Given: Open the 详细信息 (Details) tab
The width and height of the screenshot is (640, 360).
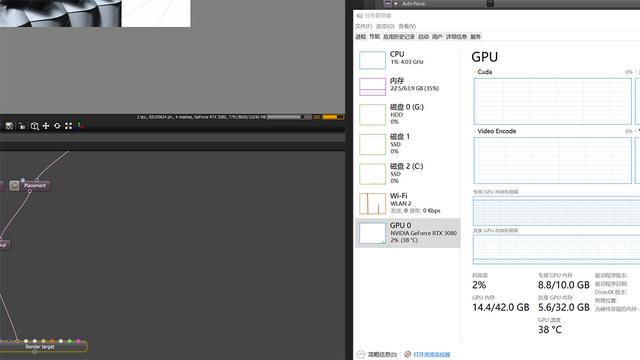Looking at the screenshot, I should [456, 37].
